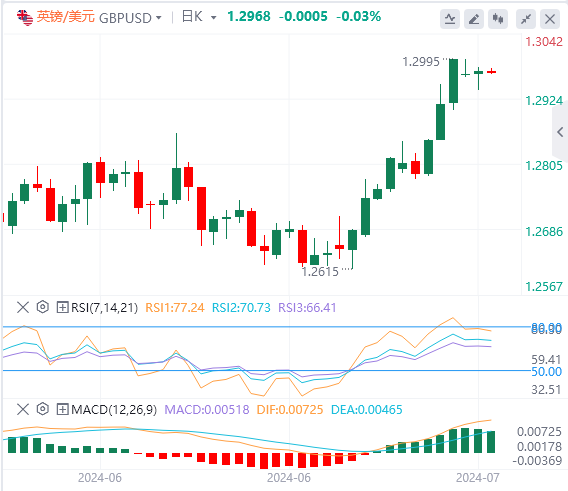Click the GBP/USD flag icon

click(25, 18)
